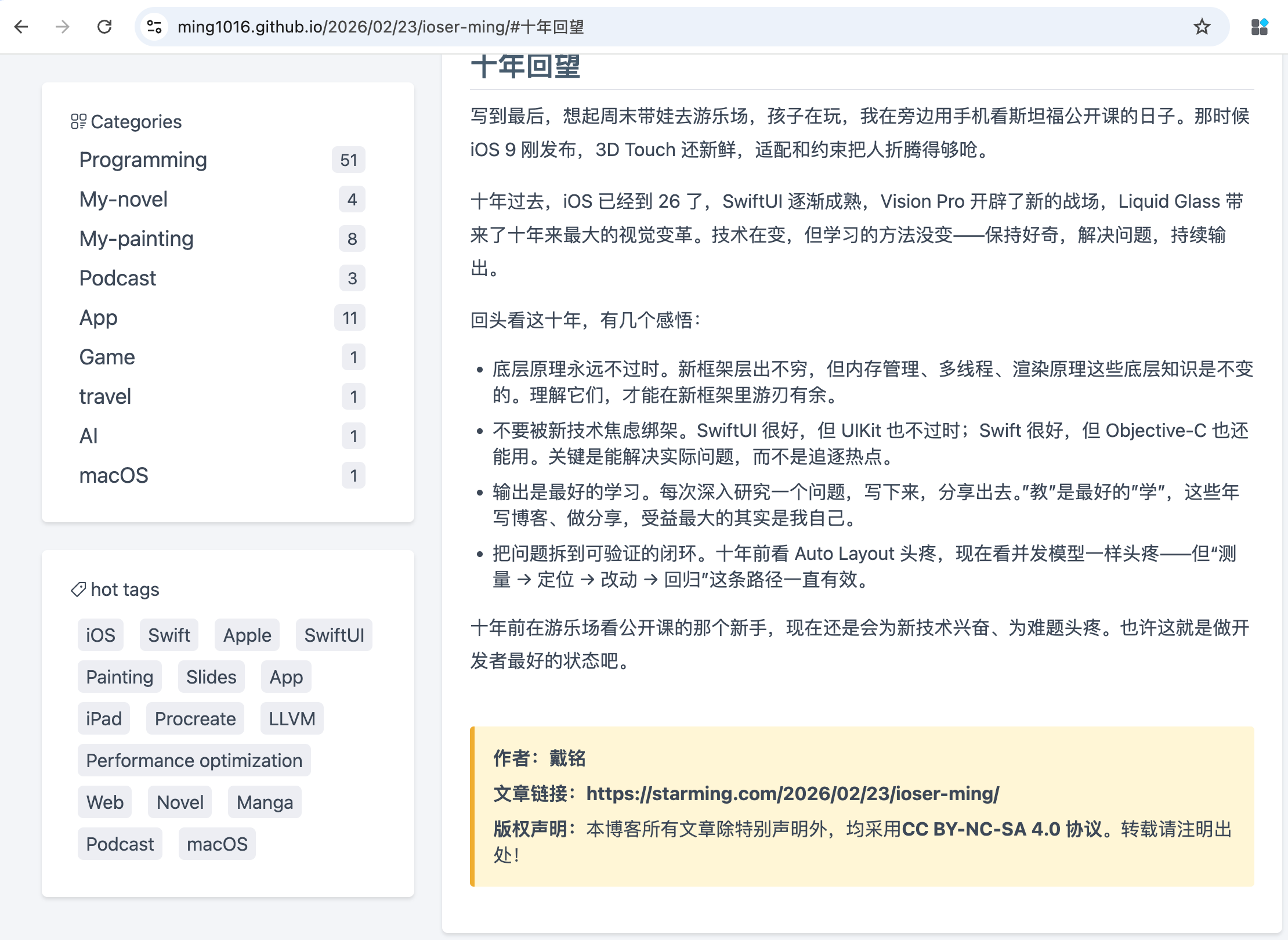Click the Categories grid icon

pos(78,121)
